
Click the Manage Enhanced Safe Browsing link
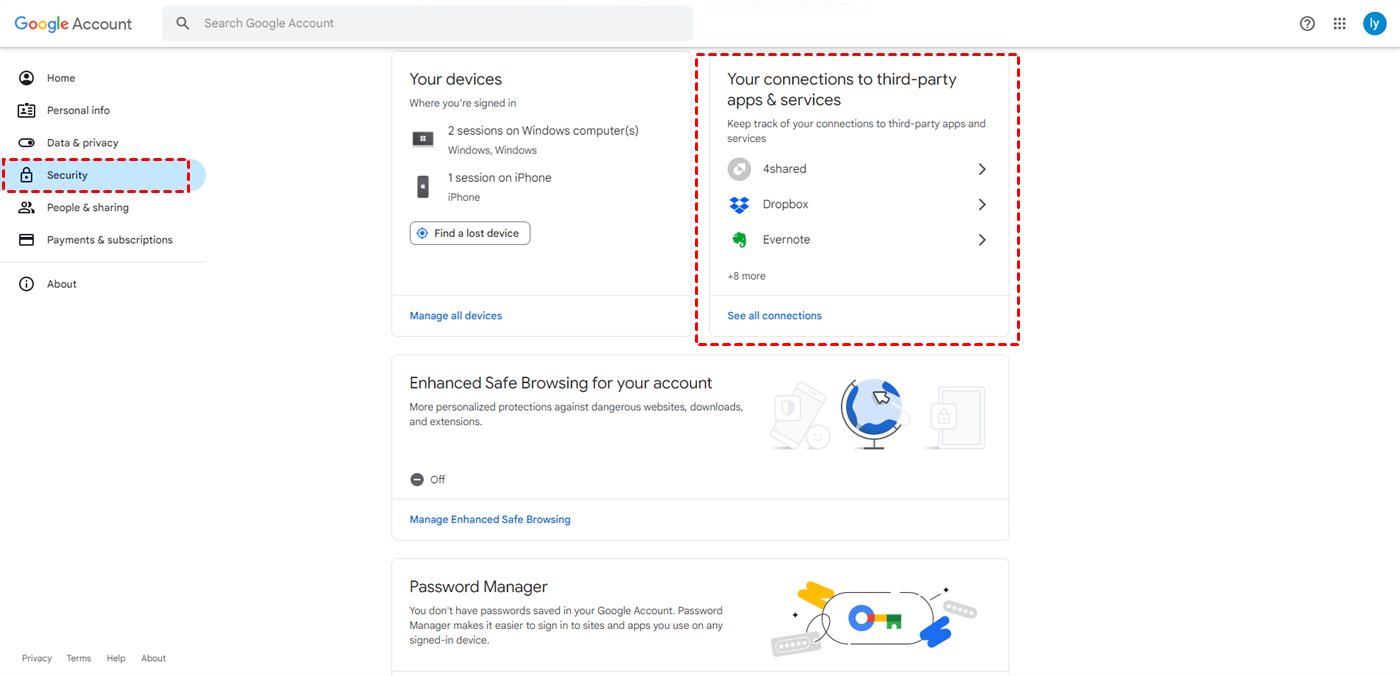click(490, 520)
